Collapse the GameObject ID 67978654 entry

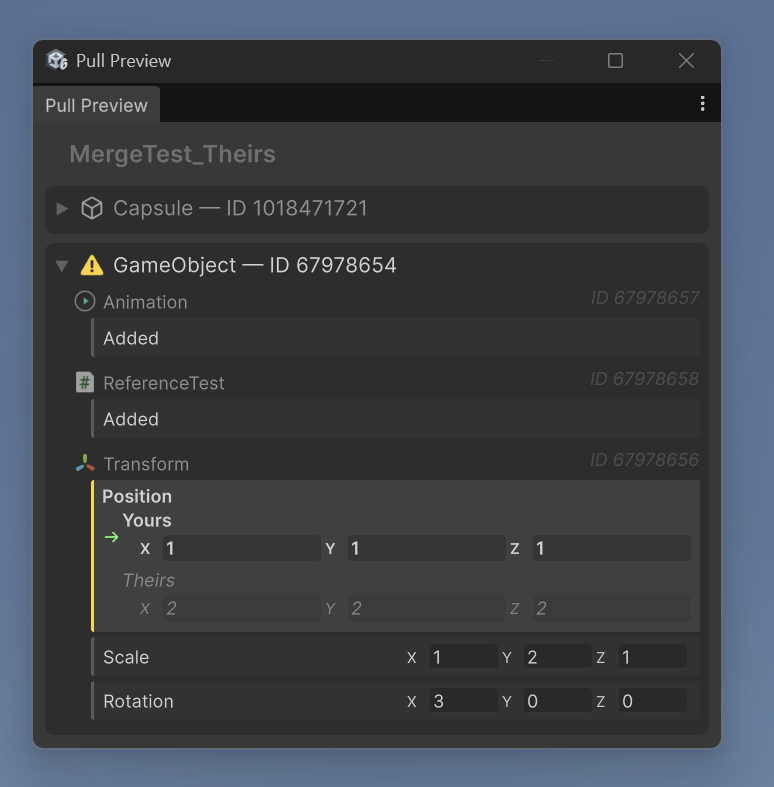tap(62, 266)
